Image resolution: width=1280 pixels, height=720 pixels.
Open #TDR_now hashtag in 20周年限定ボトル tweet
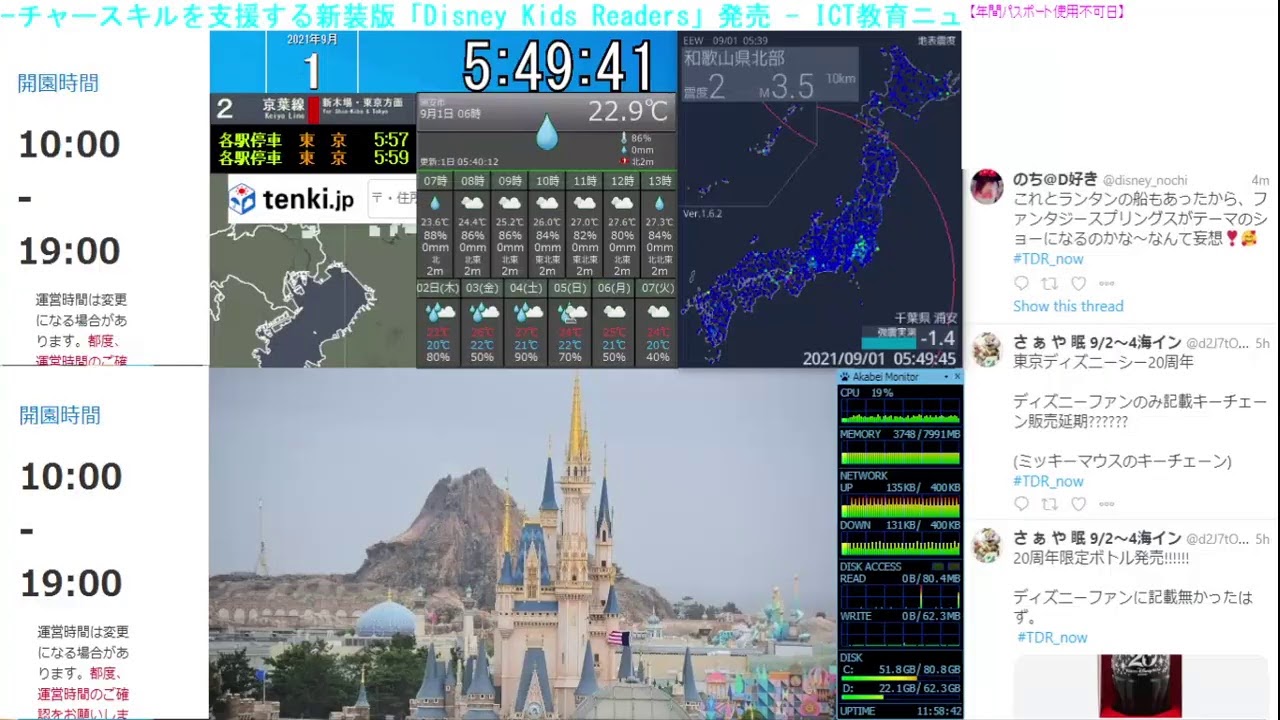1052,637
